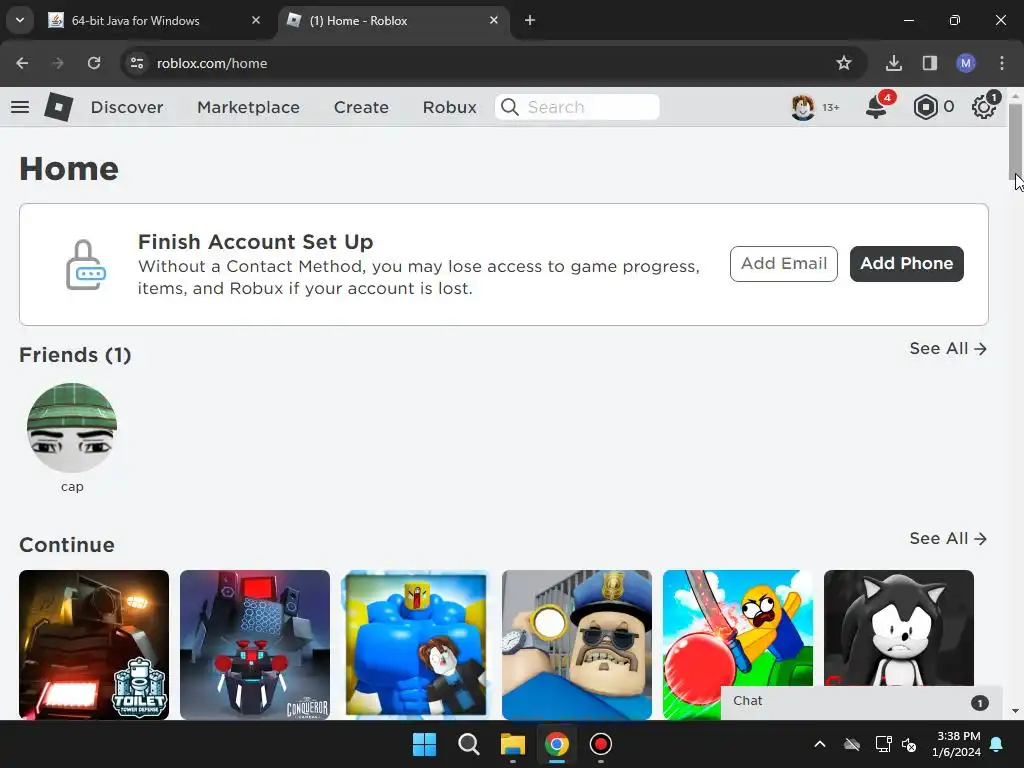Click the muted volume tray icon
Screen dimensions: 1024x768
click(x=908, y=744)
